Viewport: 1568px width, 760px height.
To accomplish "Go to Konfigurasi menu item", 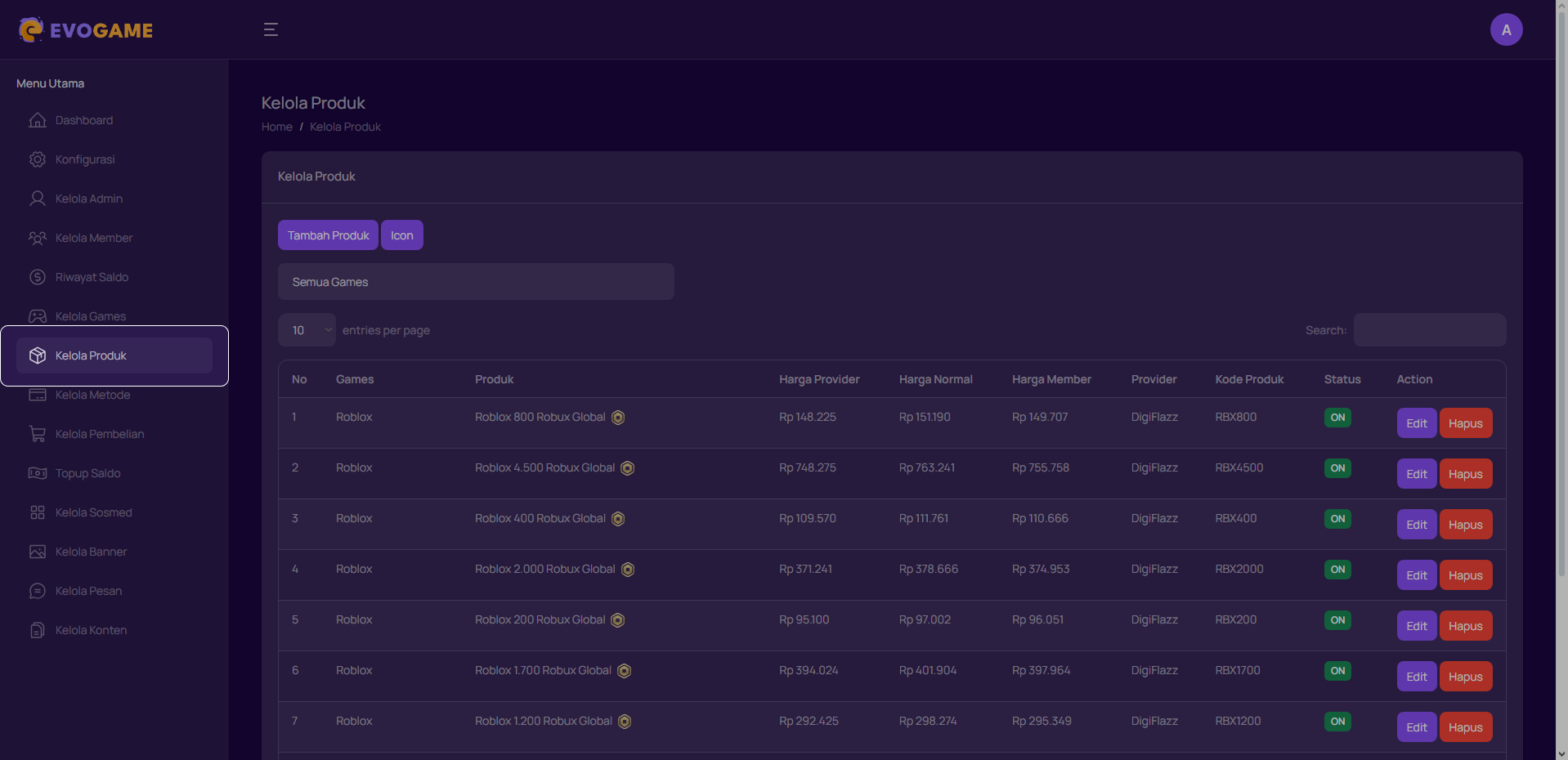I will click(x=114, y=159).
